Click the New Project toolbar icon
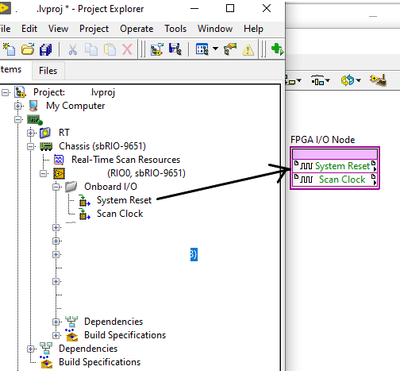This screenshot has height=371, width=400. (x=9, y=50)
